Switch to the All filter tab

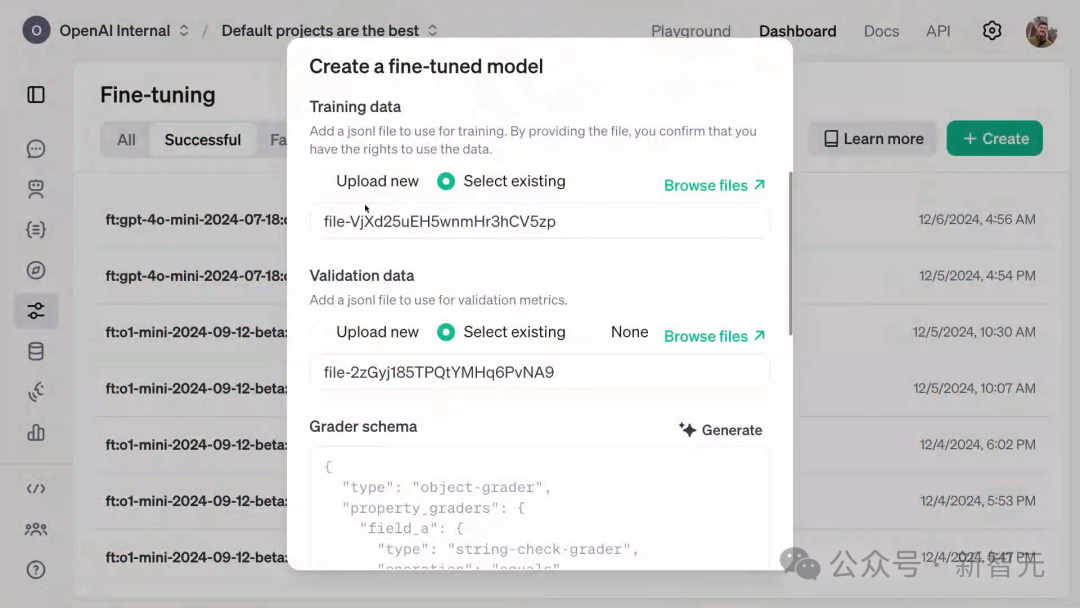[126, 140]
